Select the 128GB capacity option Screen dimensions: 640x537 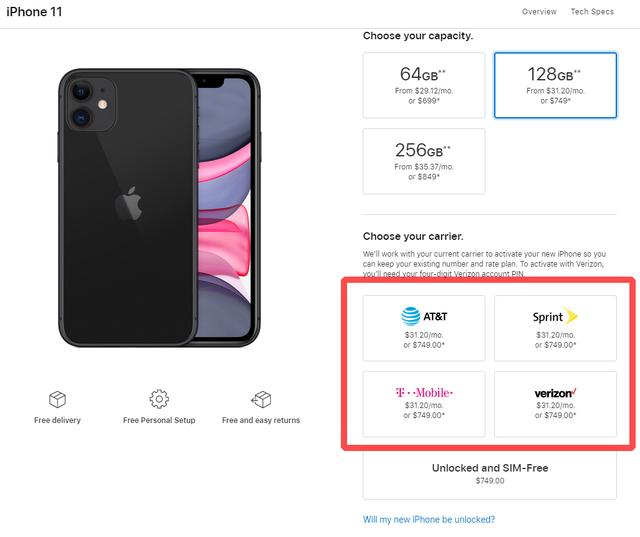pyautogui.click(x=555, y=85)
